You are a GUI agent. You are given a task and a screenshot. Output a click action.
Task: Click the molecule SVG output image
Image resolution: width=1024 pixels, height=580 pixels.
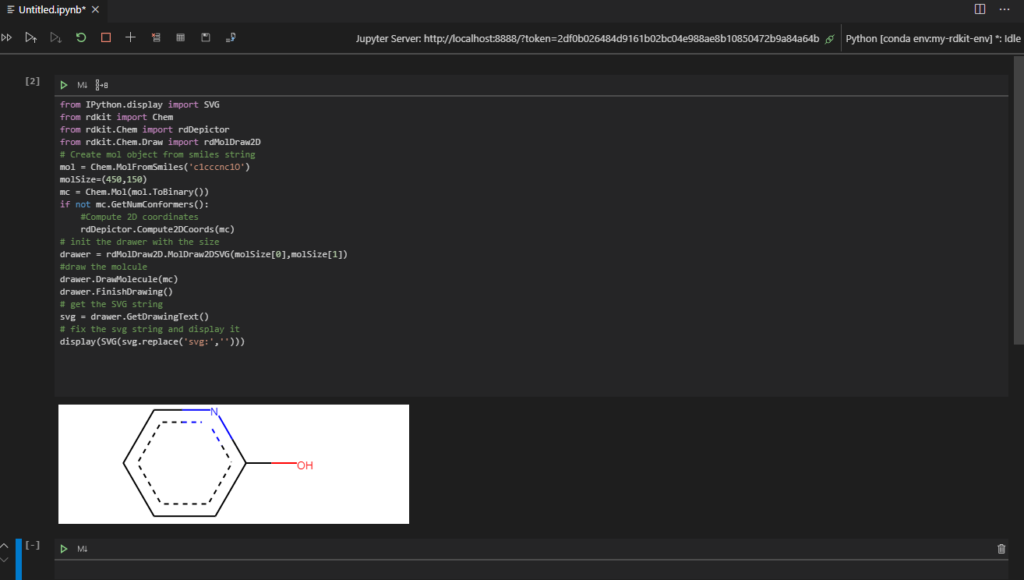click(x=234, y=464)
